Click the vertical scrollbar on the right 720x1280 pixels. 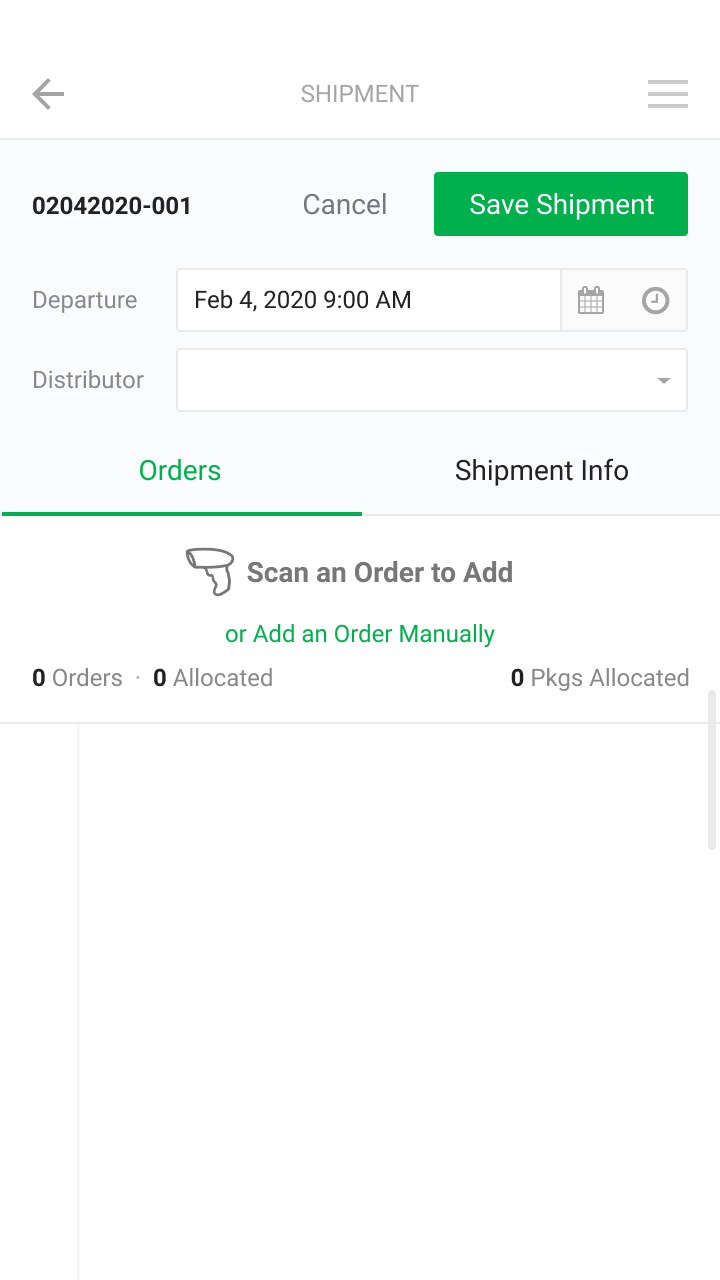click(x=712, y=770)
